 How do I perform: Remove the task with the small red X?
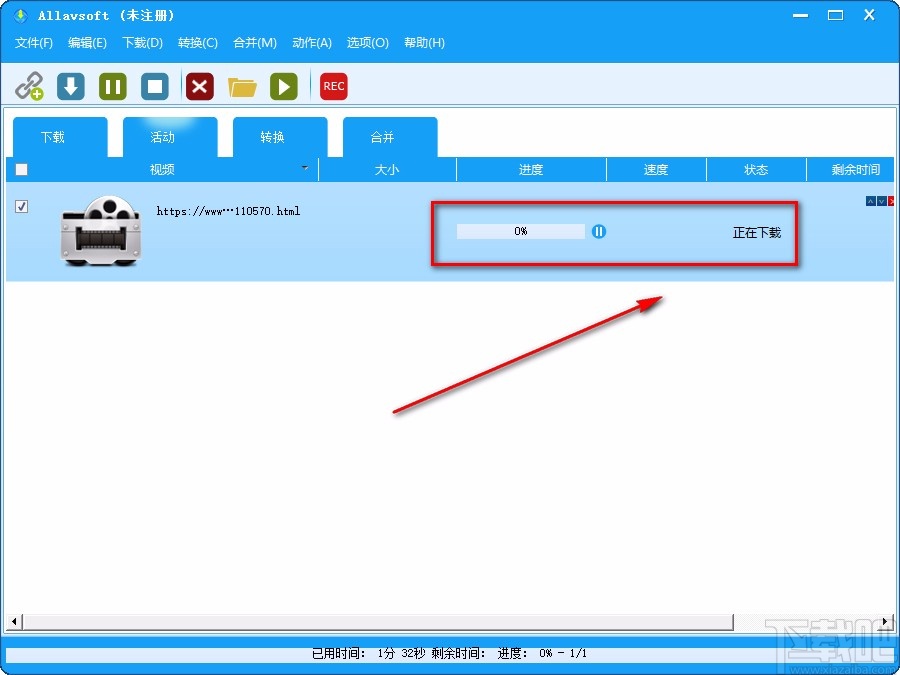click(891, 201)
